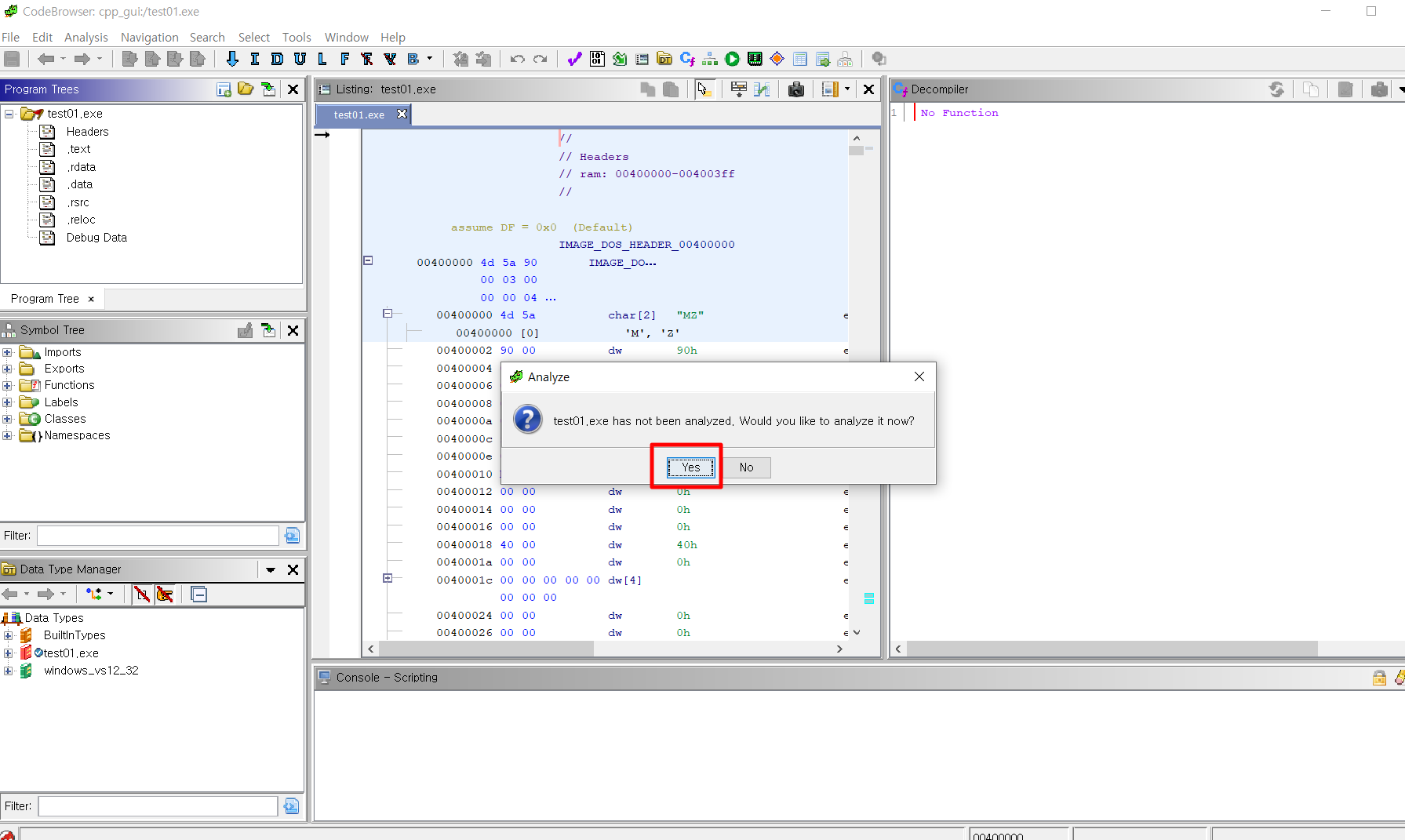The image size is (1405, 840).
Task: Expand the Imports node in Symbol Tree
Action: click(x=8, y=352)
